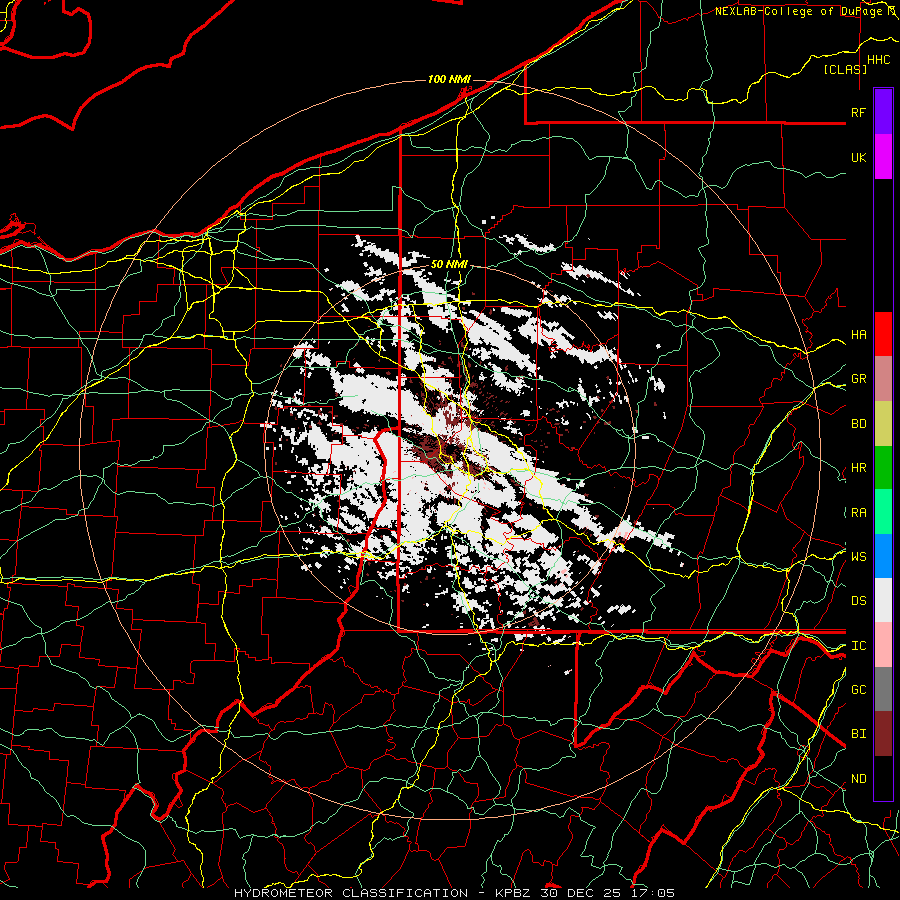This screenshot has height=900, width=900.
Task: Click the UK legend label text
Action: 858,157
